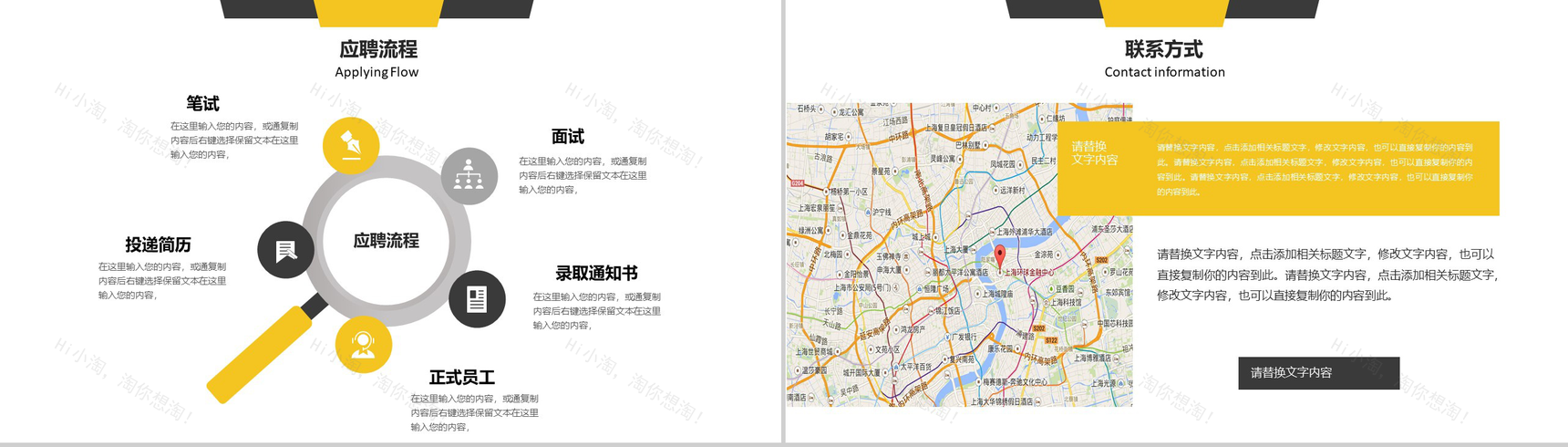Click the small white paragraph in yellow box
Image resolution: width=1568 pixels, height=447 pixels.
pyautogui.click(x=1315, y=169)
